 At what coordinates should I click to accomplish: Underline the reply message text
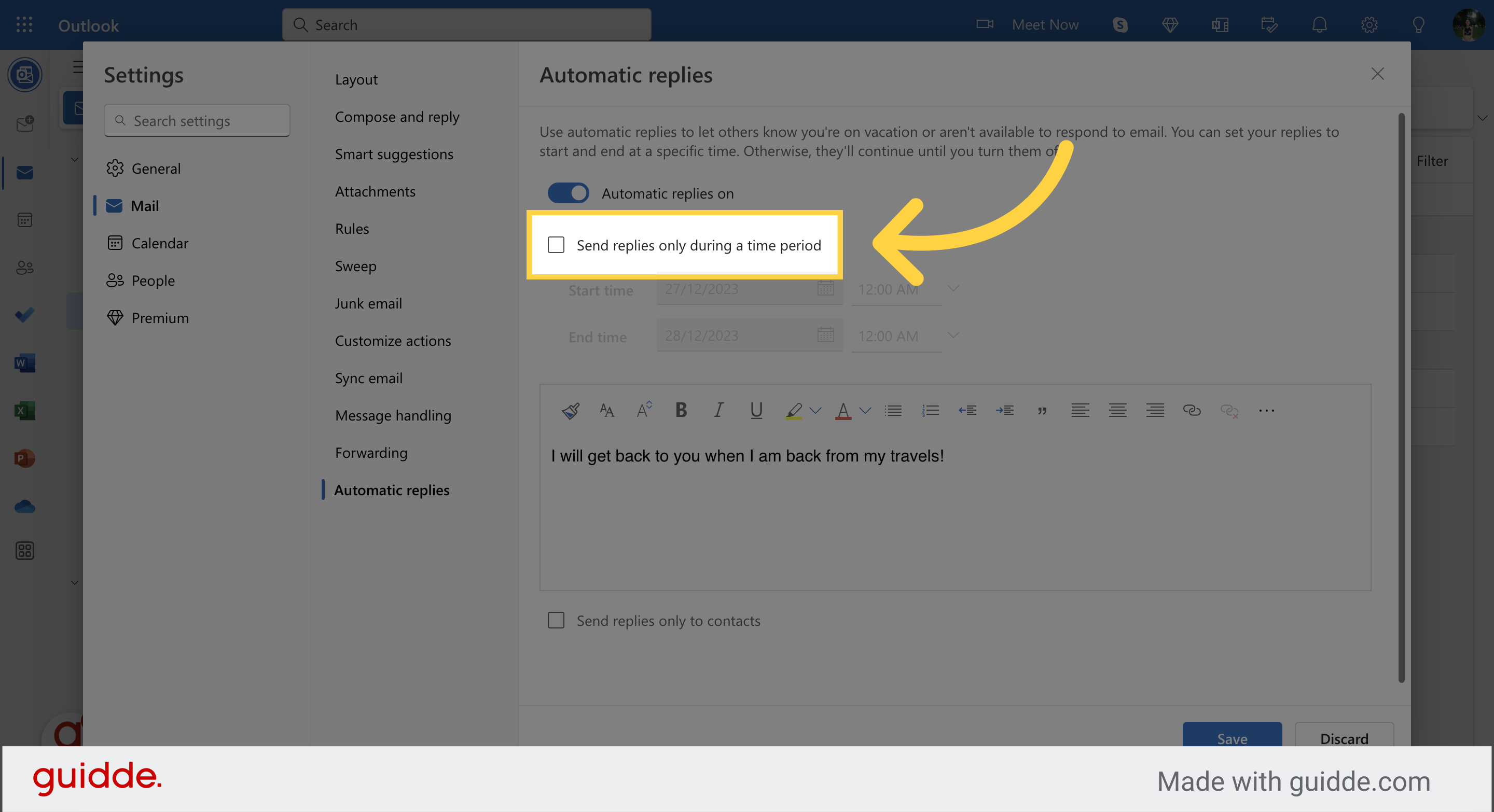coord(756,410)
